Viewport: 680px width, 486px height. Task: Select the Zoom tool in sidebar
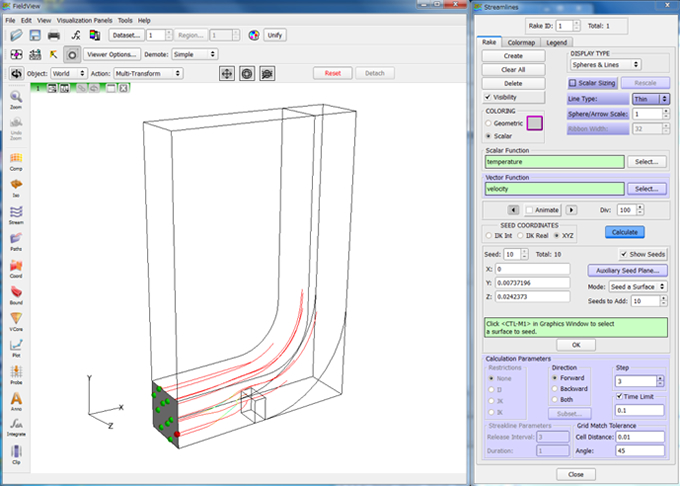coord(17,100)
